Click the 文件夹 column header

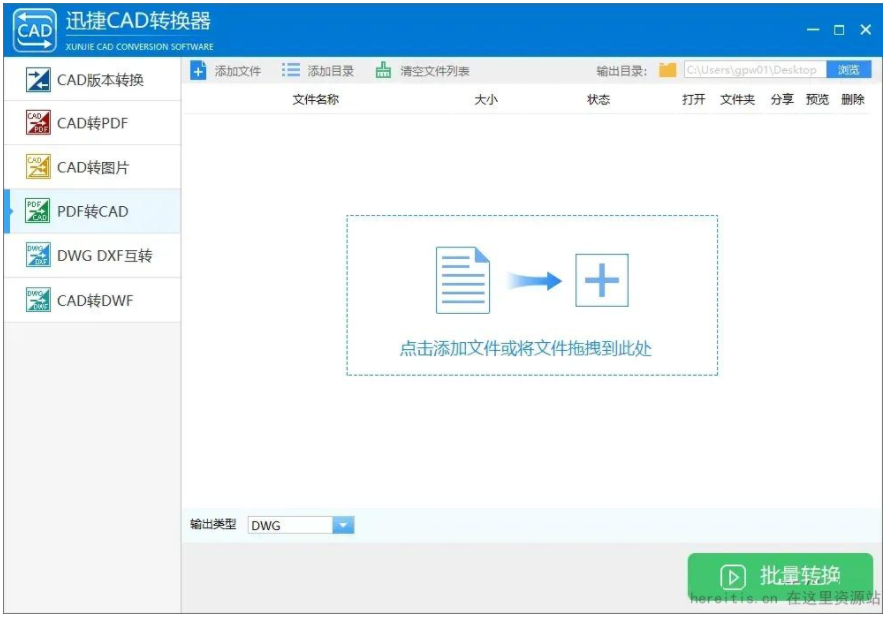pos(737,100)
